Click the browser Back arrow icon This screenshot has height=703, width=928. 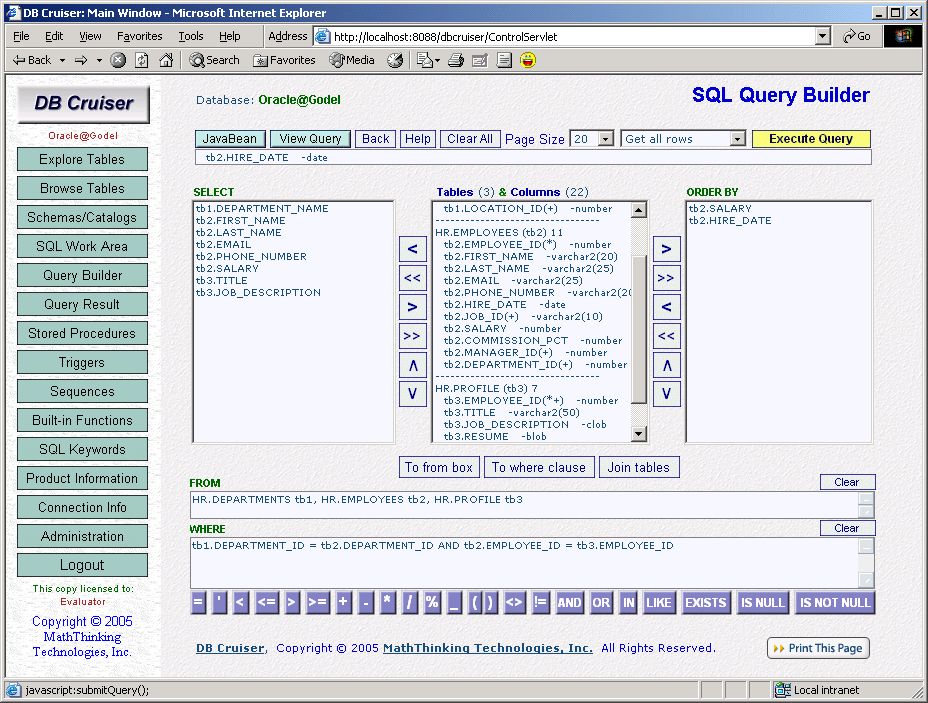point(20,60)
